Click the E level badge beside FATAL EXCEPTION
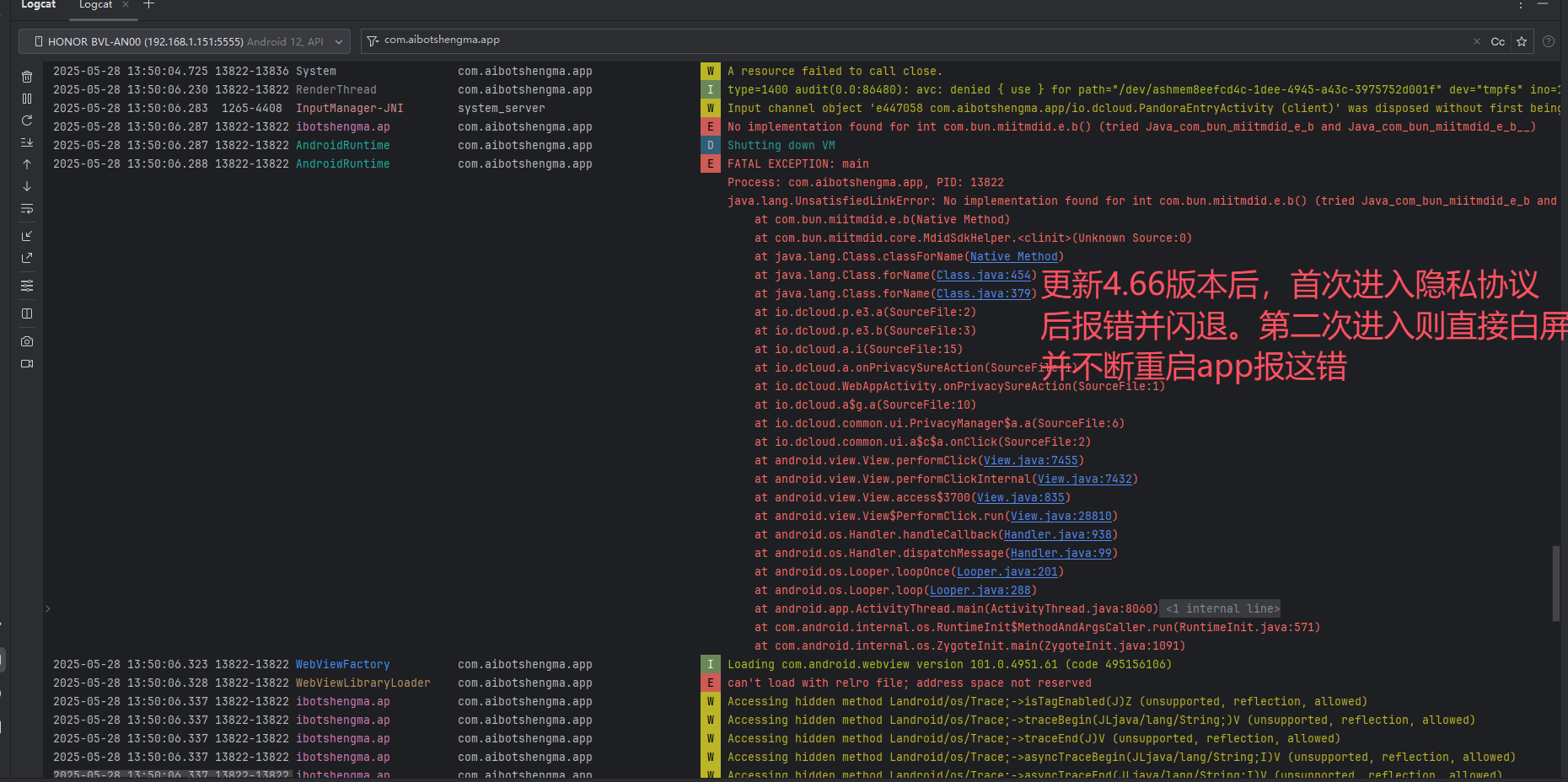Screen dimensions: 1568x782 pyautogui.click(x=710, y=163)
